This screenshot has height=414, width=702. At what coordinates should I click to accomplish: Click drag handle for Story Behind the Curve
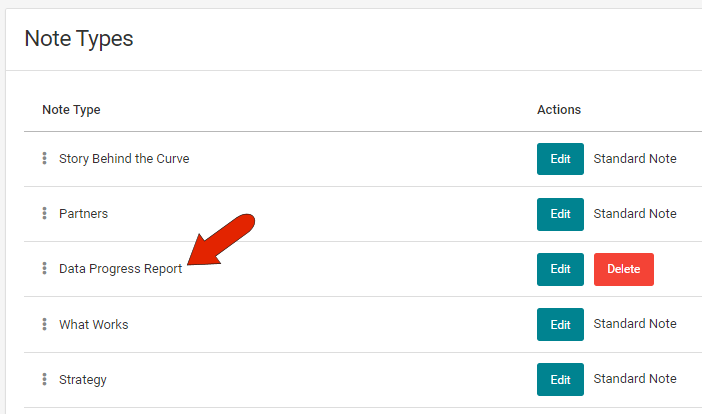44,158
